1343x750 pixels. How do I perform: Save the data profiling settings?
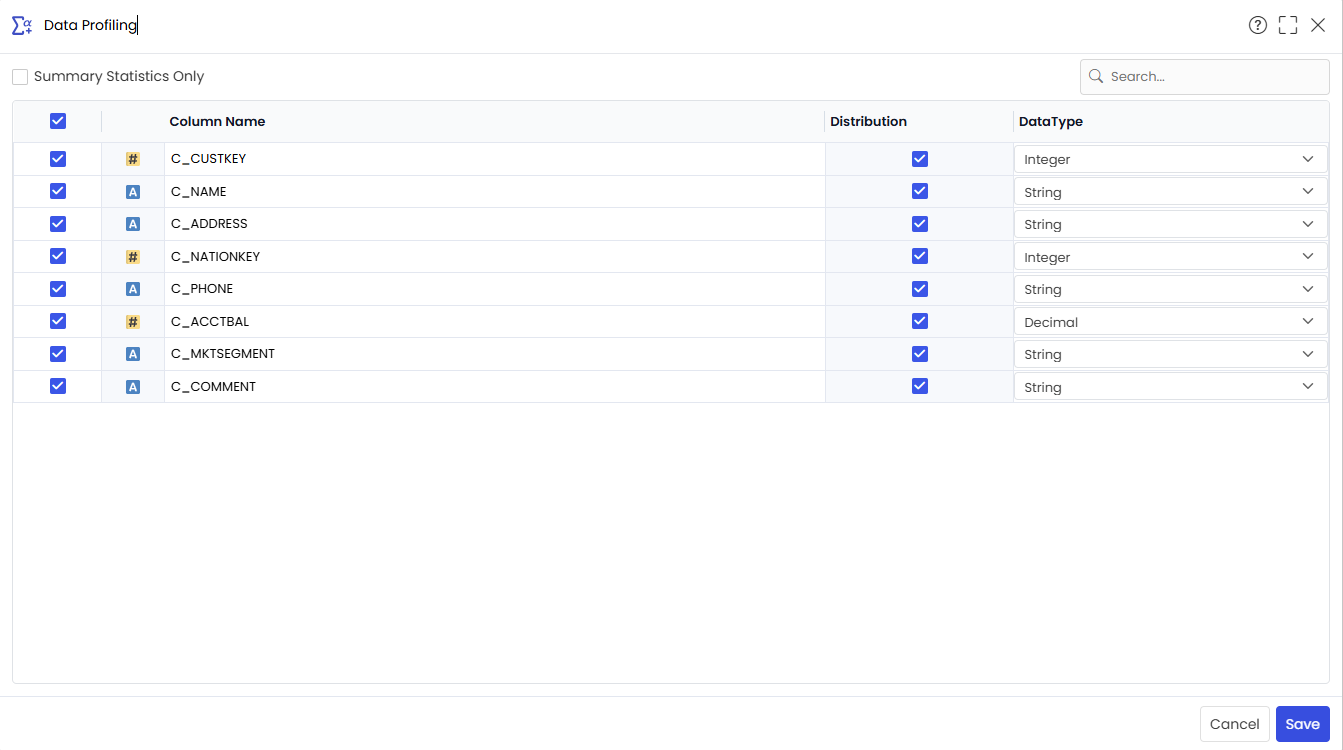pos(1303,724)
